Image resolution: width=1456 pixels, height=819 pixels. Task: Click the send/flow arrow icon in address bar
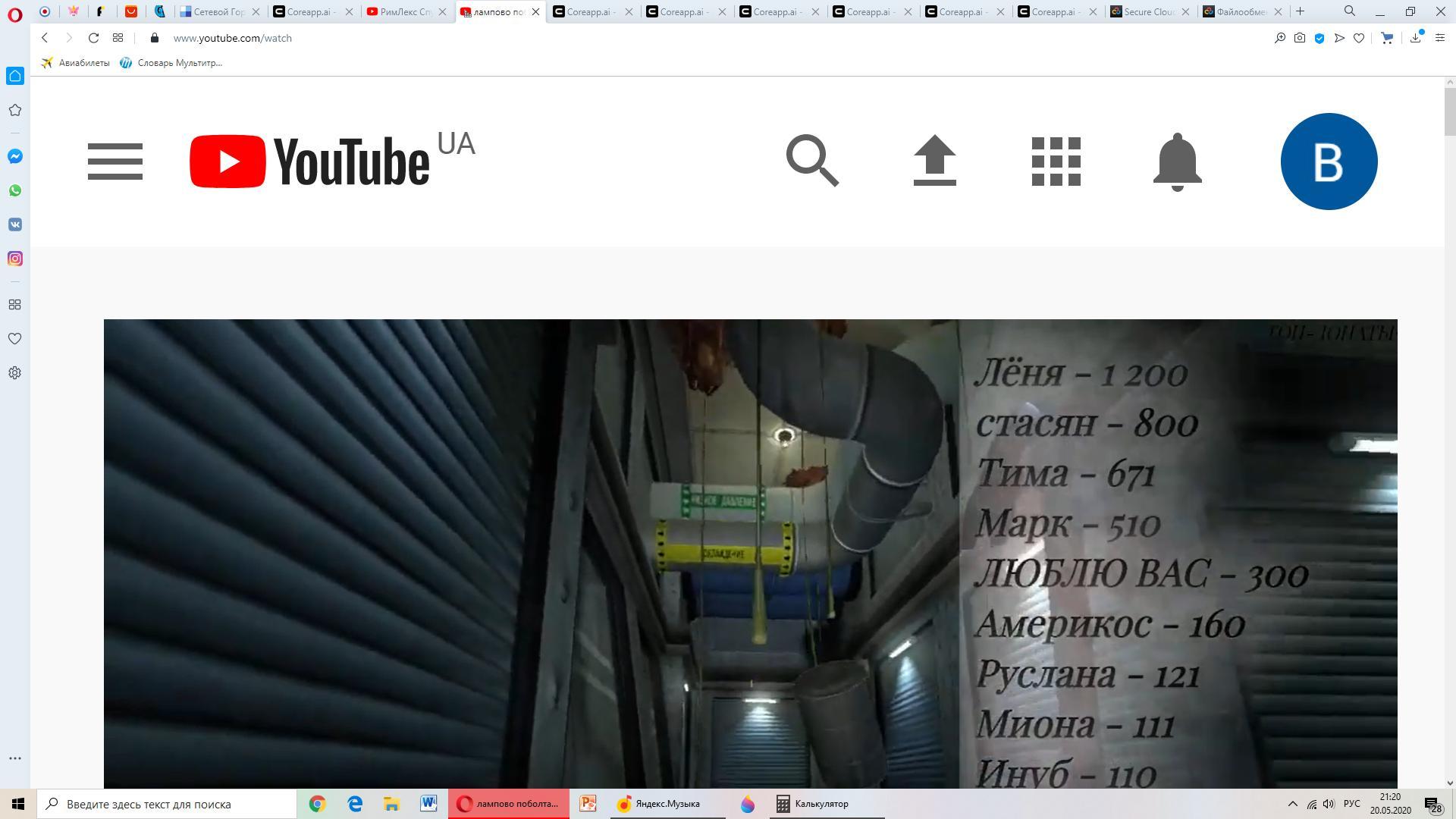(x=1339, y=38)
